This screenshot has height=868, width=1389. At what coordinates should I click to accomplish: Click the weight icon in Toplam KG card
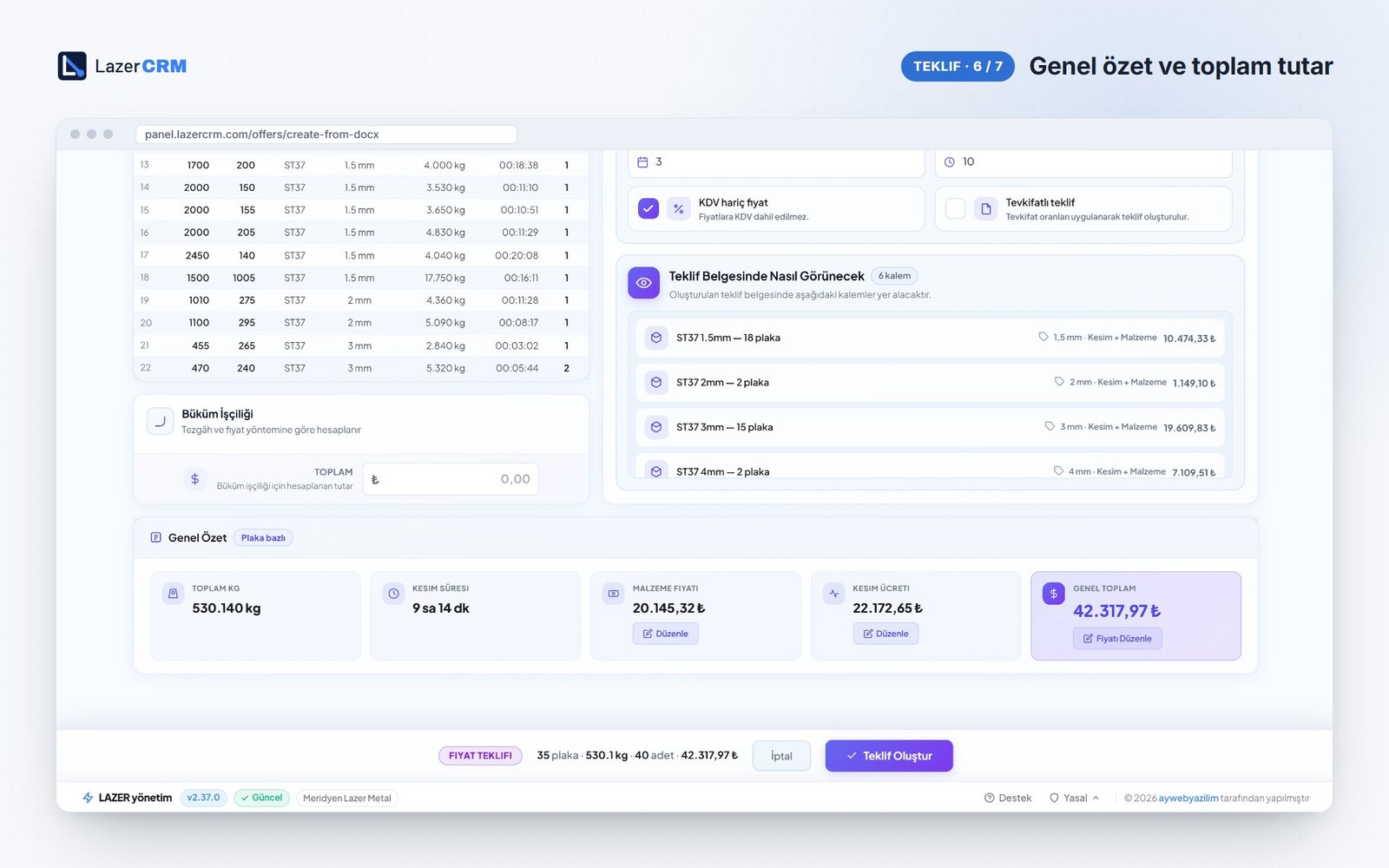(173, 594)
